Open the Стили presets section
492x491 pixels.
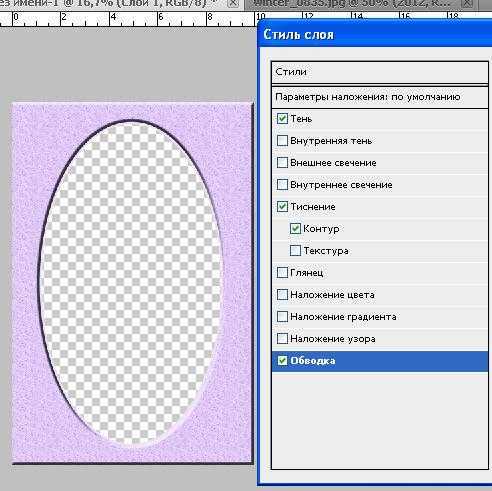[x=380, y=72]
